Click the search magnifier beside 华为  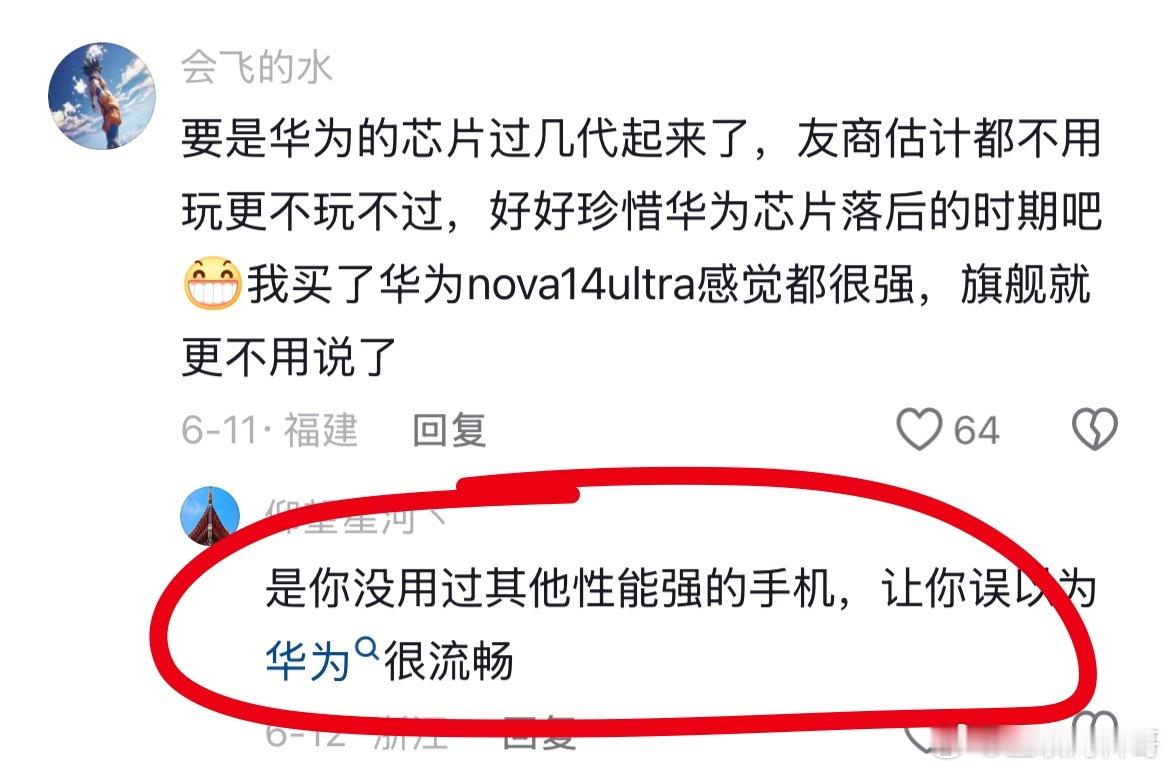point(366,649)
